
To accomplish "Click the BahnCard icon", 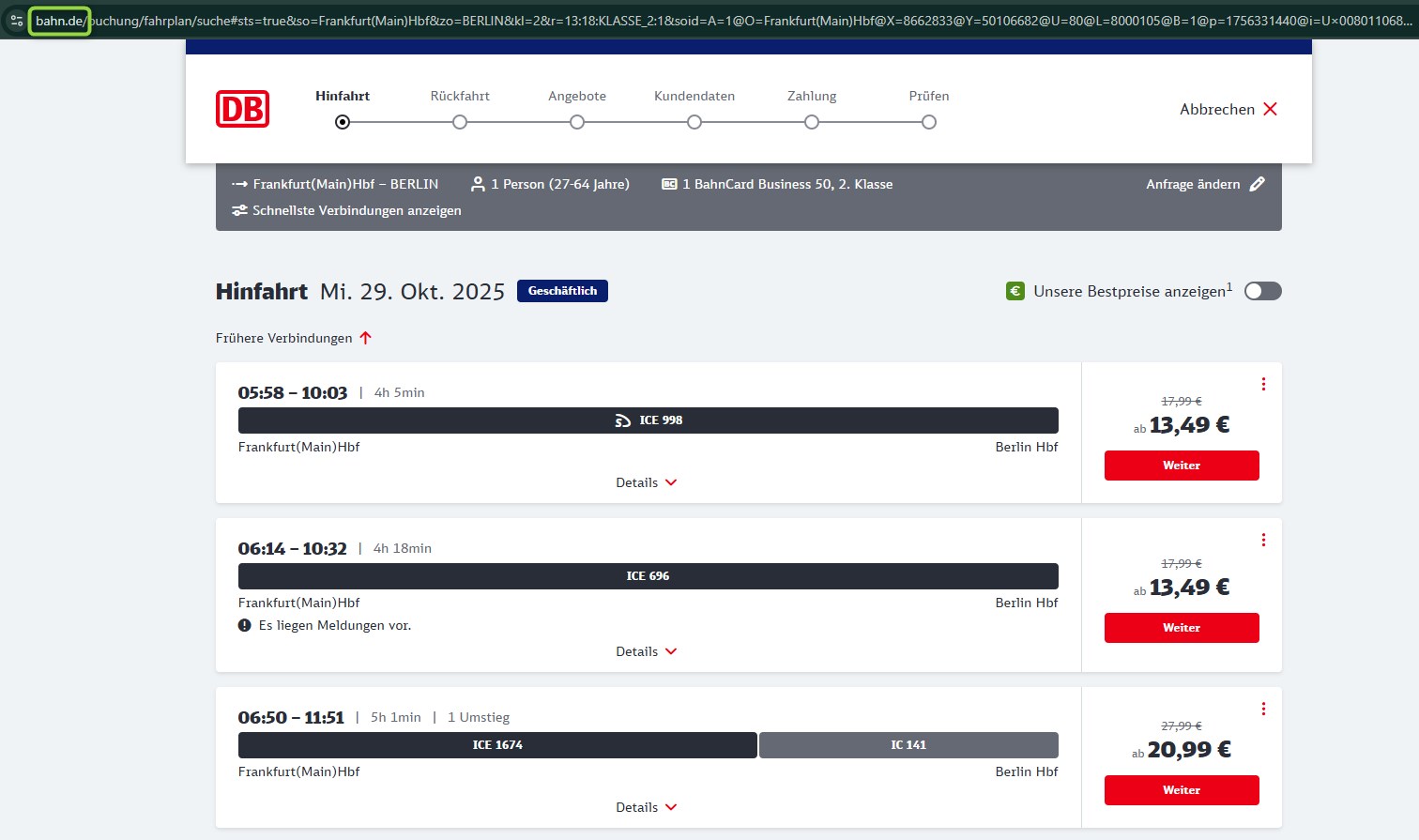I will tap(669, 184).
